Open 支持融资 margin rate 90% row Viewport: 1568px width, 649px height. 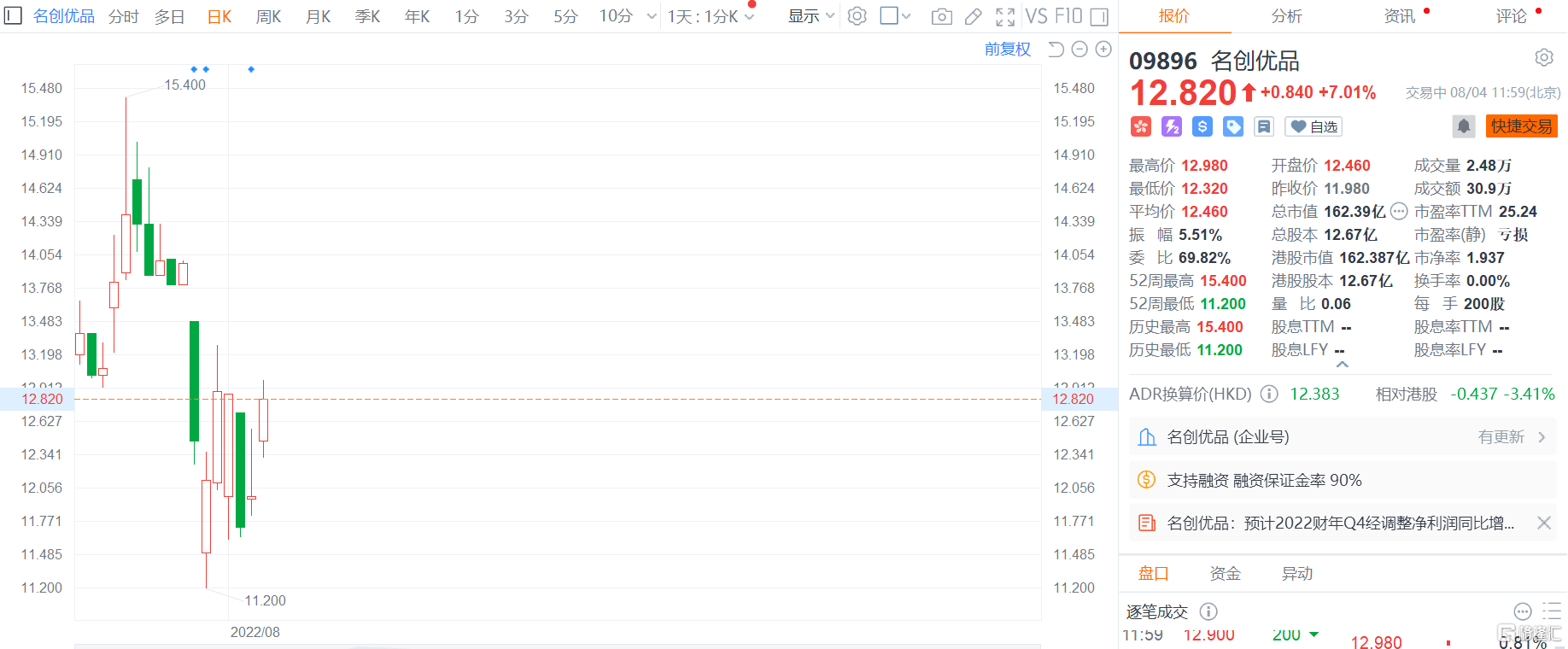click(x=1343, y=480)
